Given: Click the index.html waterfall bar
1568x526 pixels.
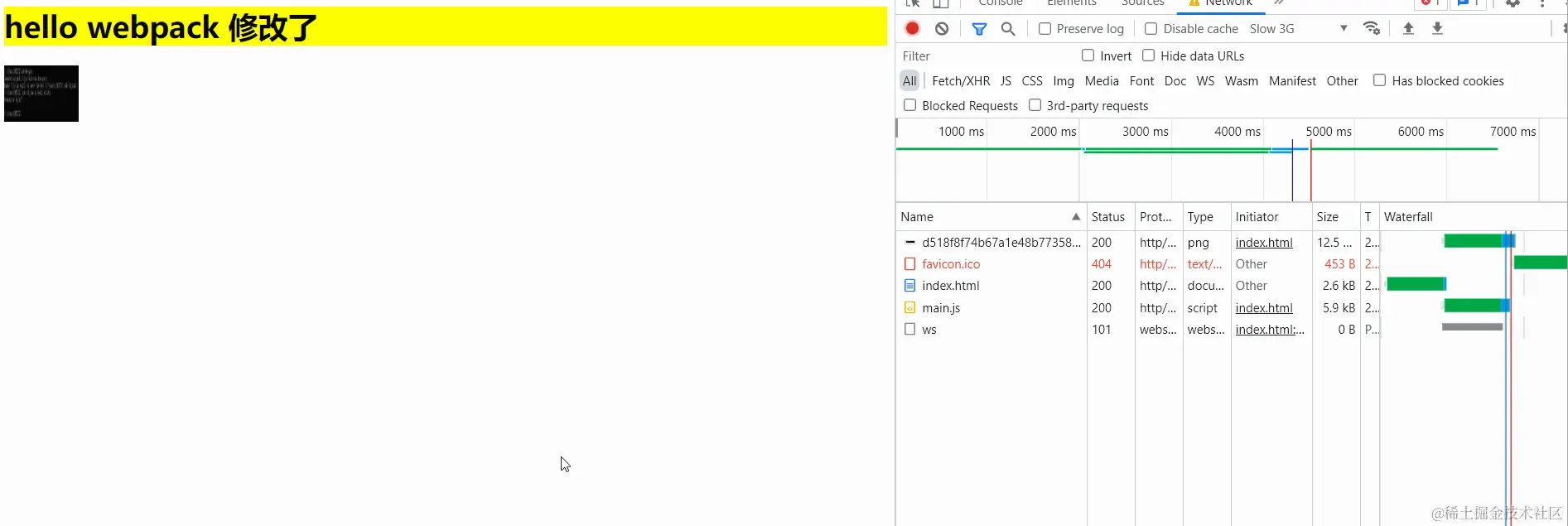Looking at the screenshot, I should pos(1416,284).
